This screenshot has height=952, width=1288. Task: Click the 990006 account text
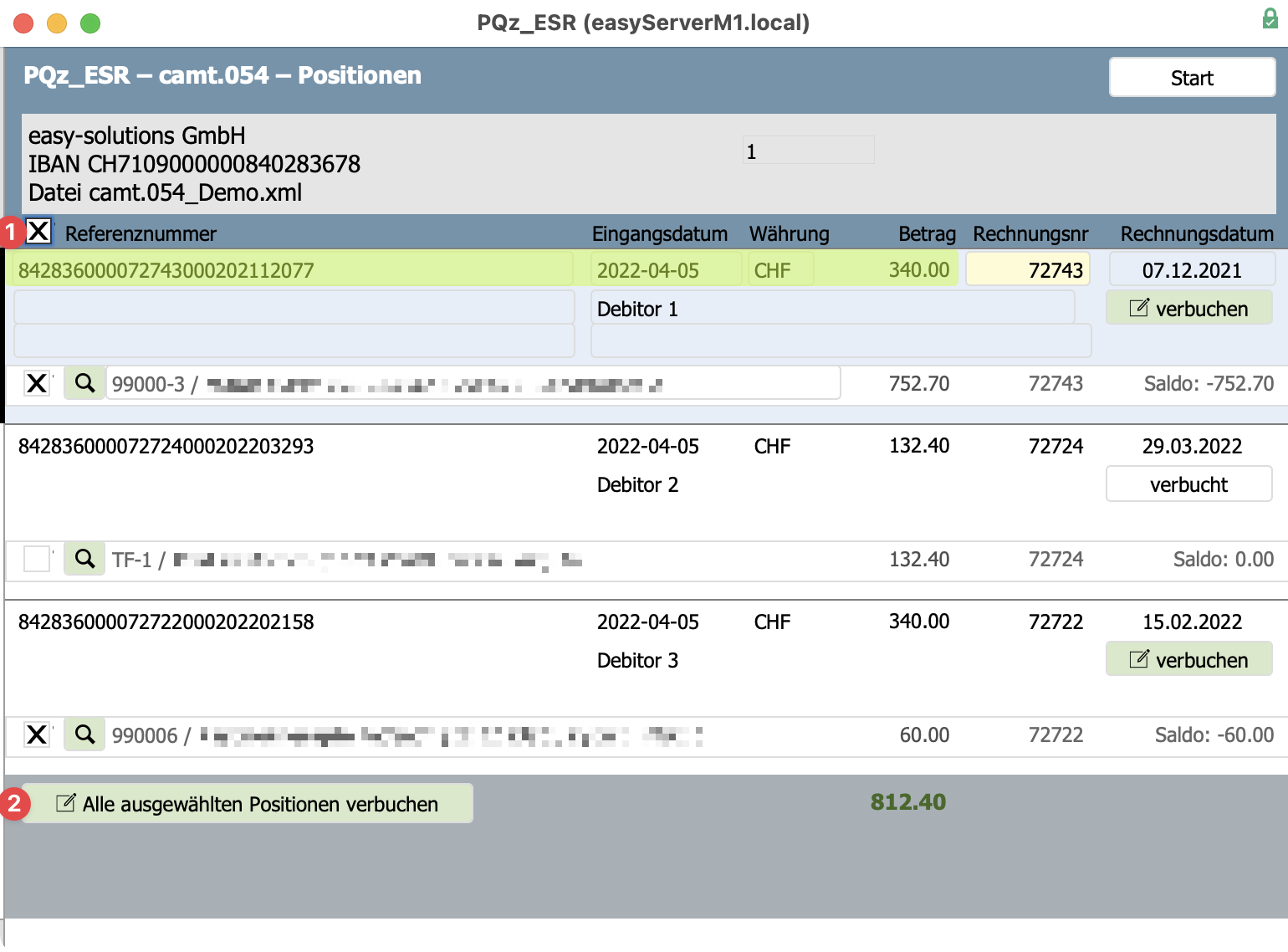[x=406, y=735]
